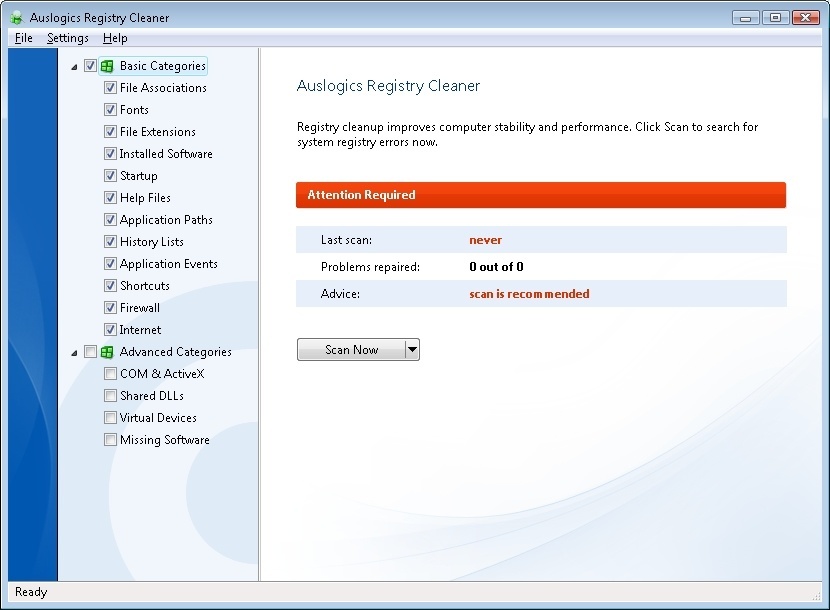The image size is (830, 610).
Task: Disable the Startup category checkbox
Action: pyautogui.click(x=110, y=175)
